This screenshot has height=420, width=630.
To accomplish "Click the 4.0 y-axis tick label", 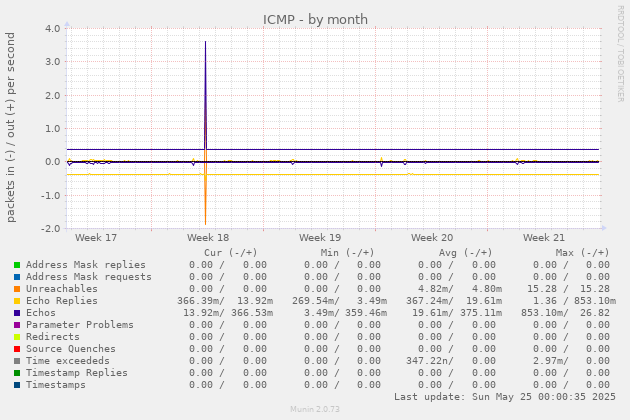I will 53,29.
